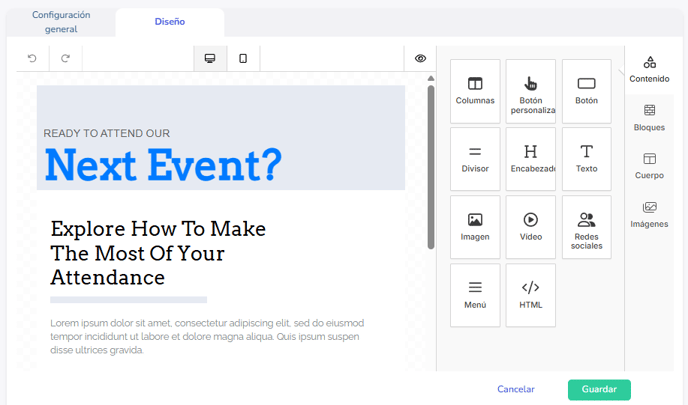Choose the Imagen content block
This screenshot has width=688, height=405.
(x=475, y=227)
